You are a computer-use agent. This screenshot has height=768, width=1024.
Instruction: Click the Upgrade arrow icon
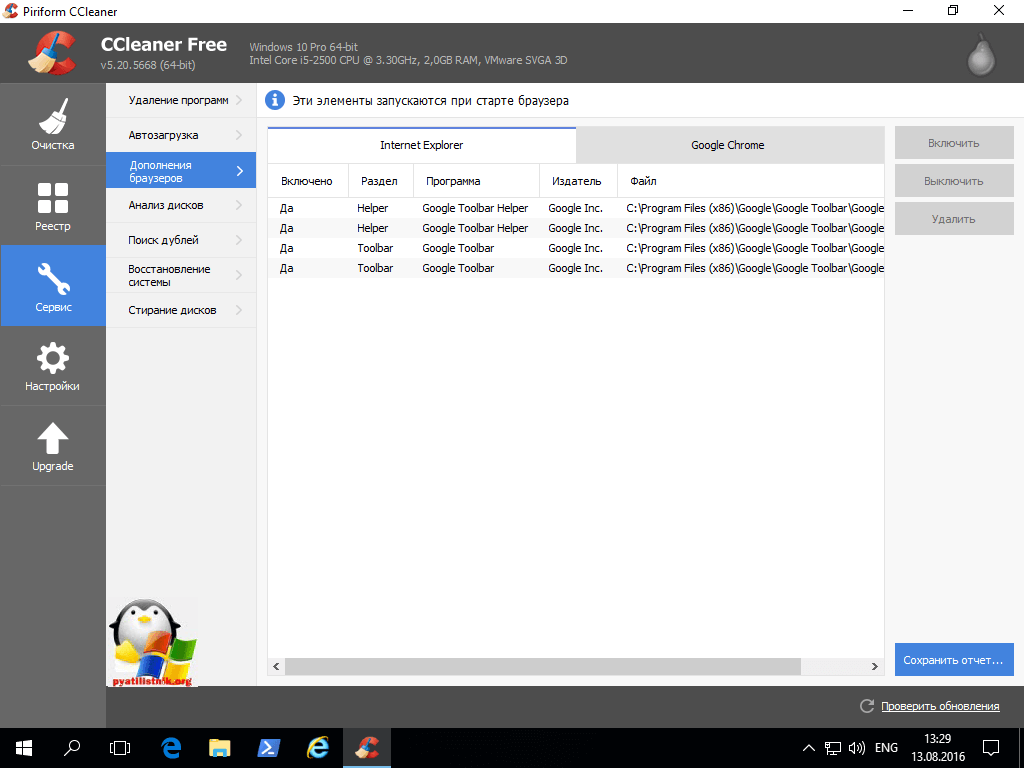pos(52,438)
